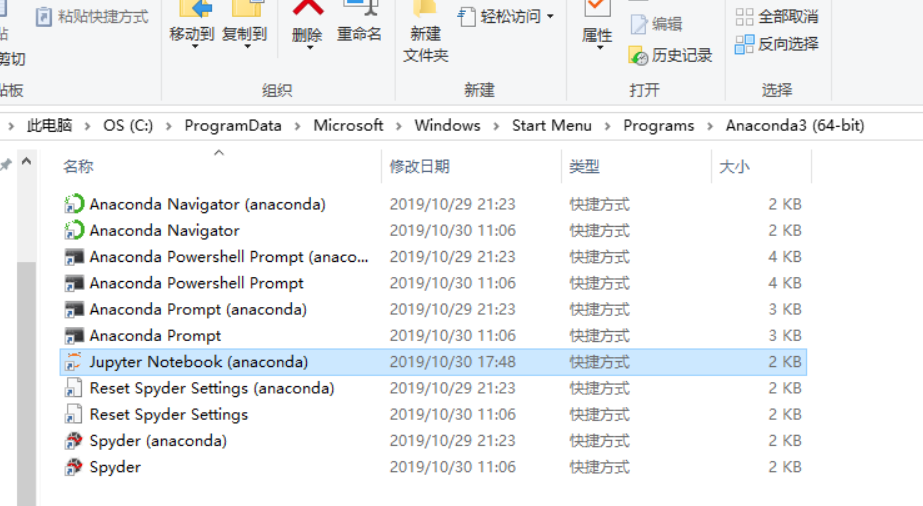
Task: Click the Deselect all (全部取消) icon
Action: [744, 16]
